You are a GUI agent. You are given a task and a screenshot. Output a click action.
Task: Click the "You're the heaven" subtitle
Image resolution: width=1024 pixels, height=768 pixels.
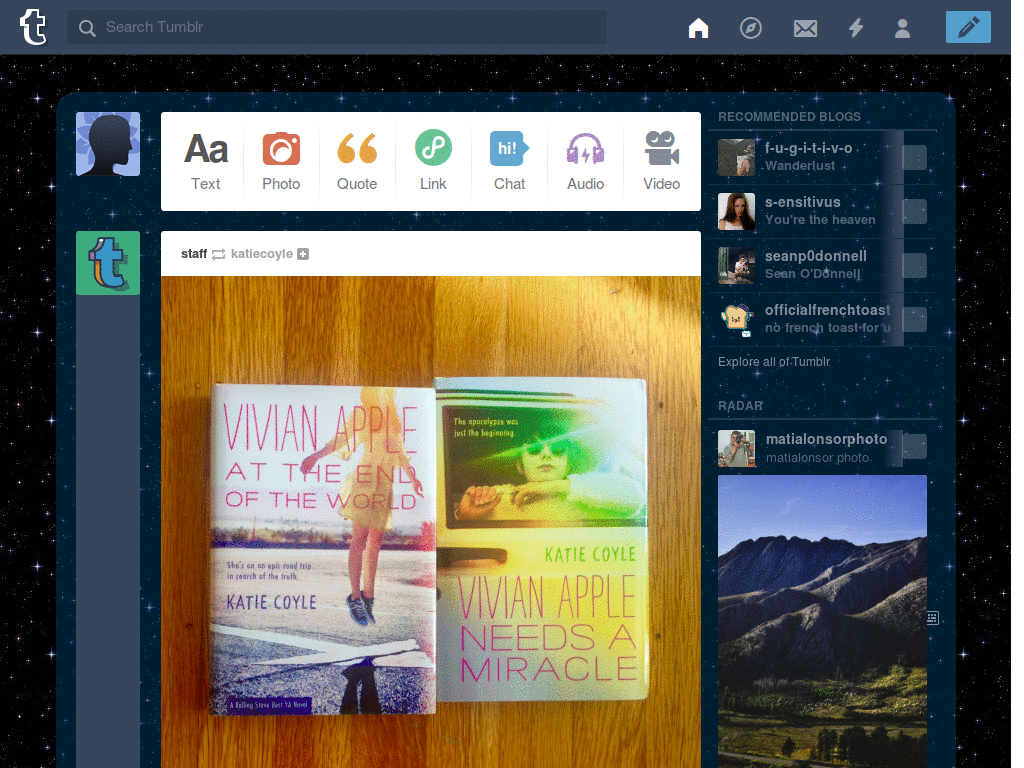pos(820,220)
